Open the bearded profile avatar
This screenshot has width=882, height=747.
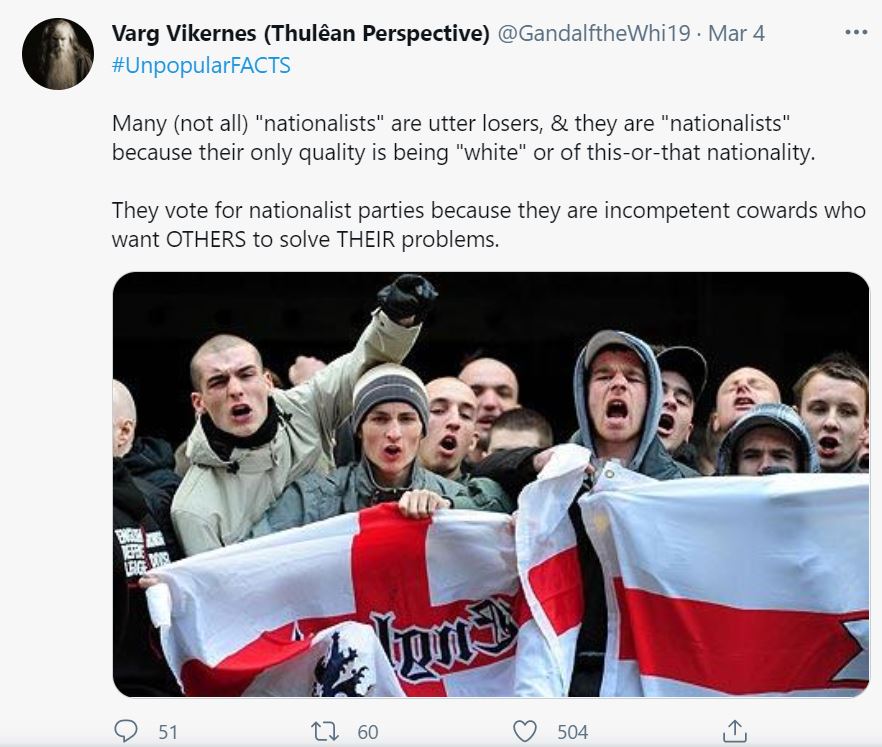[57, 54]
